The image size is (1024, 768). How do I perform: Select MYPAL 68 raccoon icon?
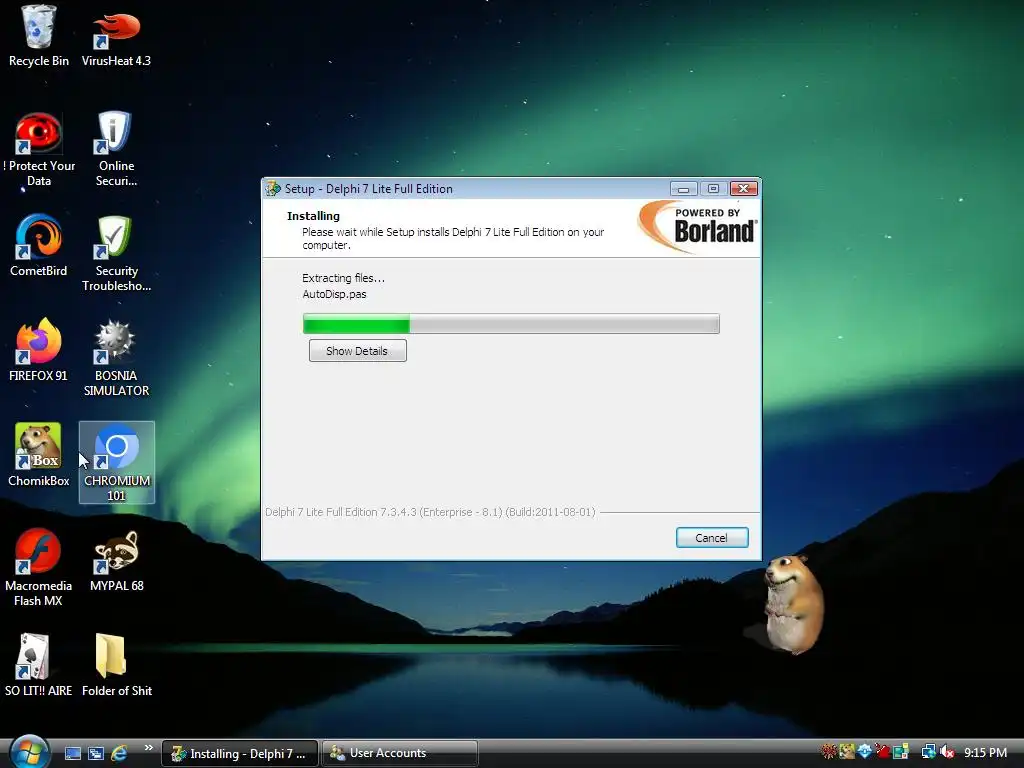[116, 560]
